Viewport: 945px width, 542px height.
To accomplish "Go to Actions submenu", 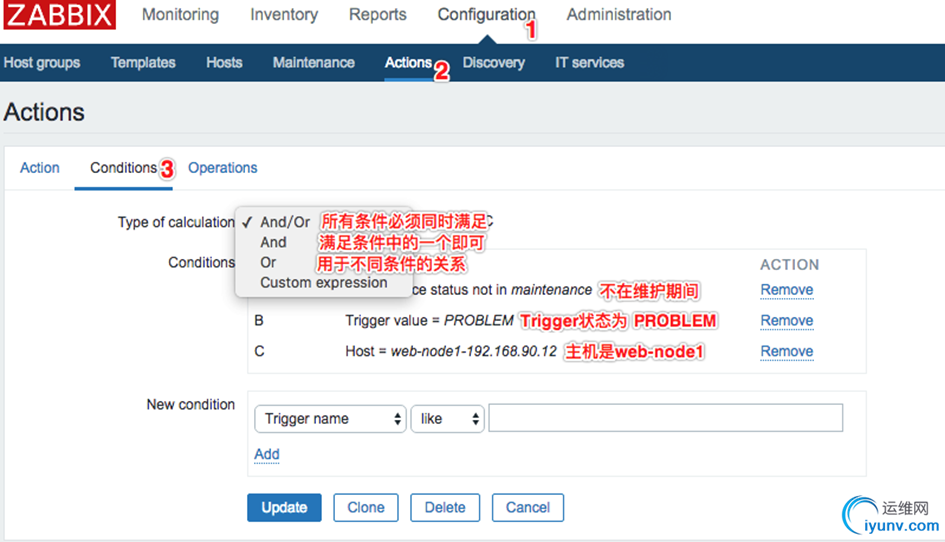I will (409, 63).
